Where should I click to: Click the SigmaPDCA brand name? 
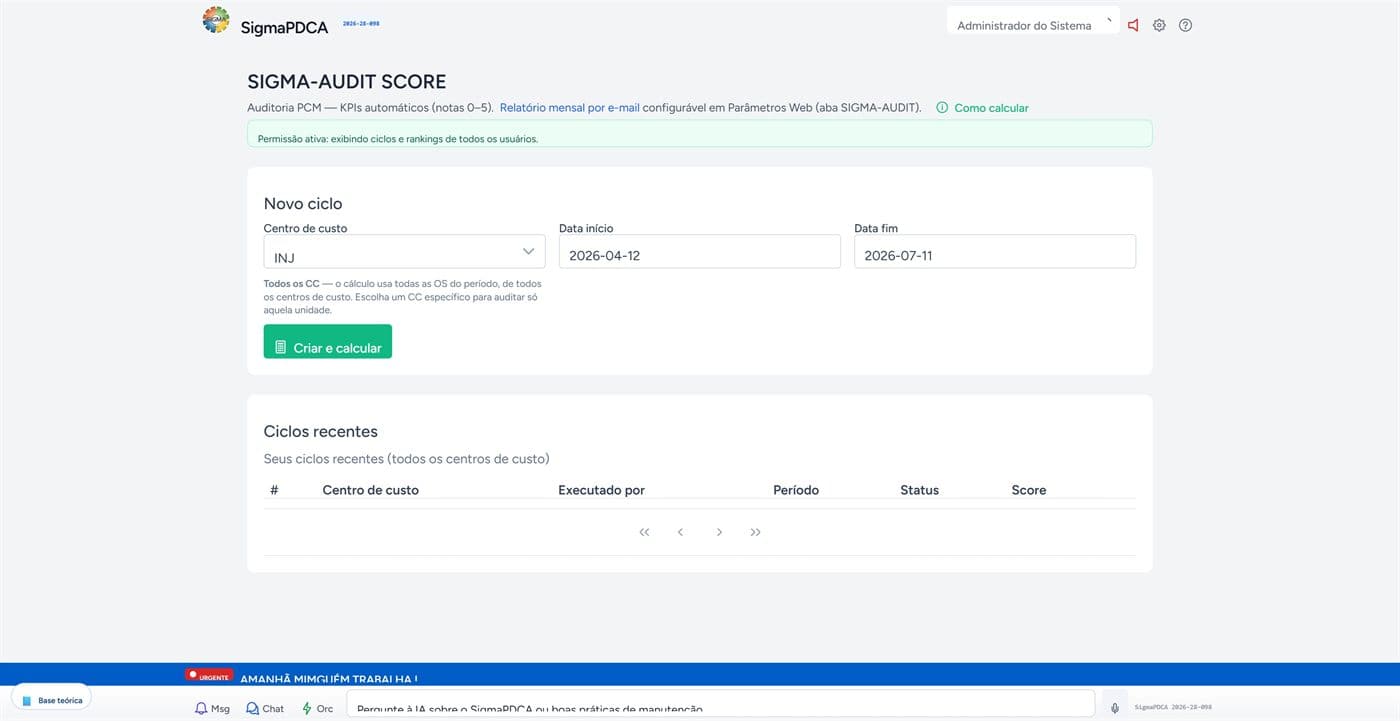tap(284, 28)
